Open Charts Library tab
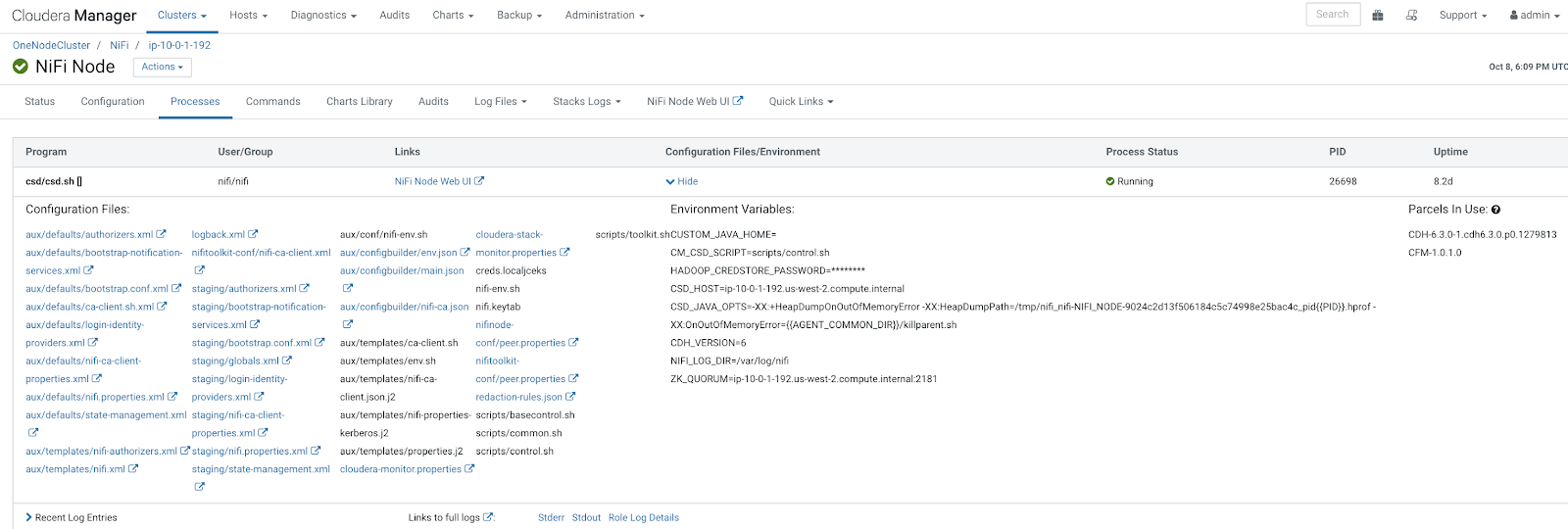Screen dimensions: 1568x529 [x=360, y=101]
